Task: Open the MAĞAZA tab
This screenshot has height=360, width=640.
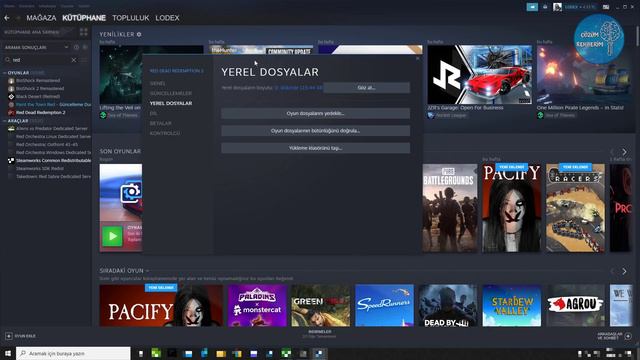Action: (41, 18)
